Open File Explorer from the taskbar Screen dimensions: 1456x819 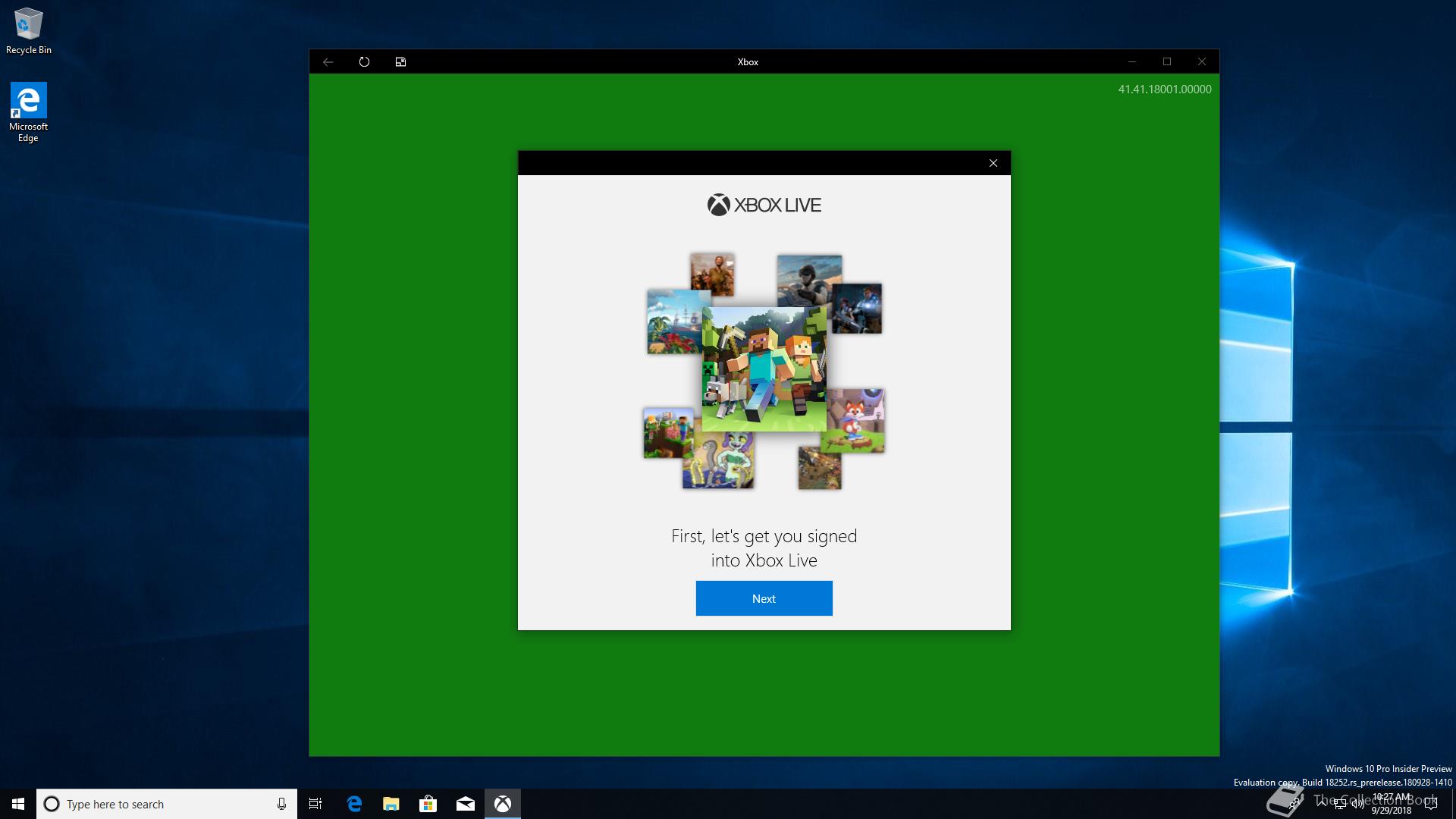pyautogui.click(x=391, y=804)
